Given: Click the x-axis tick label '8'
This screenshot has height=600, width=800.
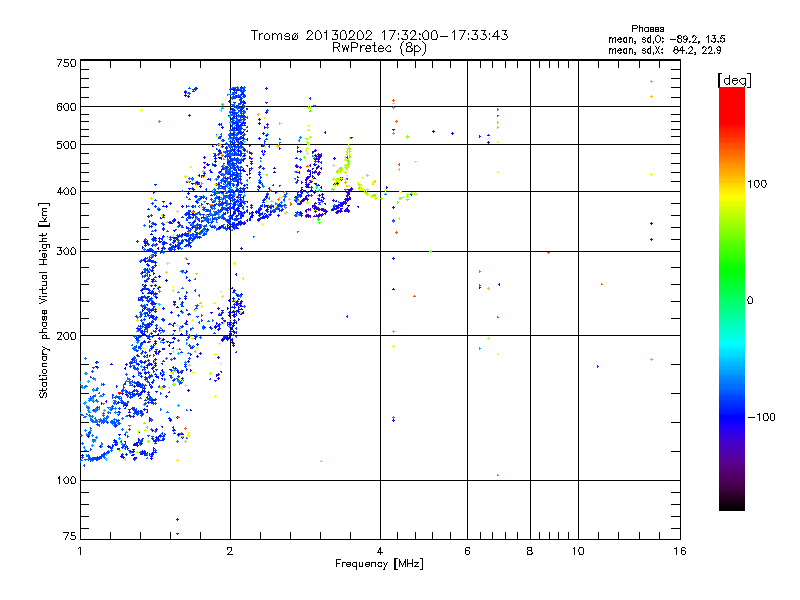Looking at the screenshot, I should (x=530, y=551).
